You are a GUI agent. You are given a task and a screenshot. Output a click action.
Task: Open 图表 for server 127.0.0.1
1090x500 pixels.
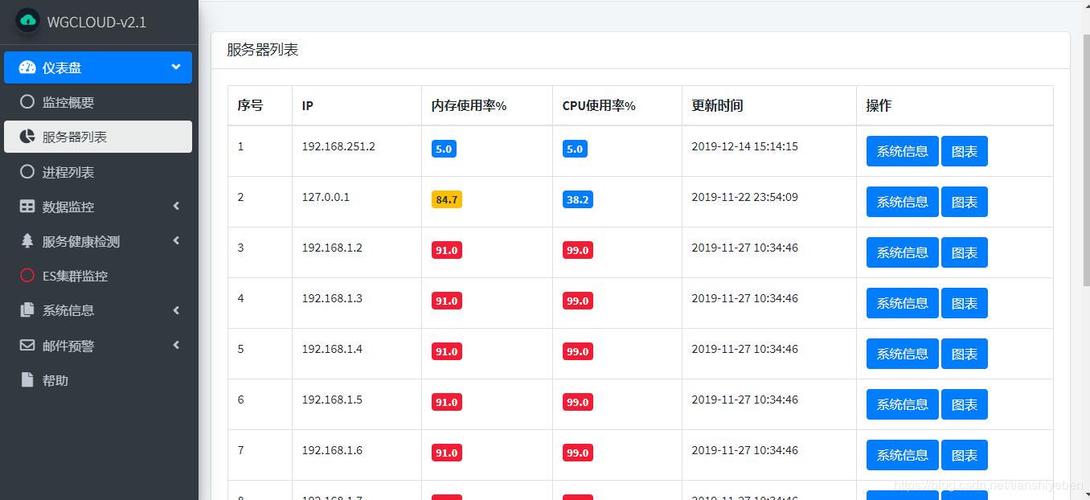964,202
